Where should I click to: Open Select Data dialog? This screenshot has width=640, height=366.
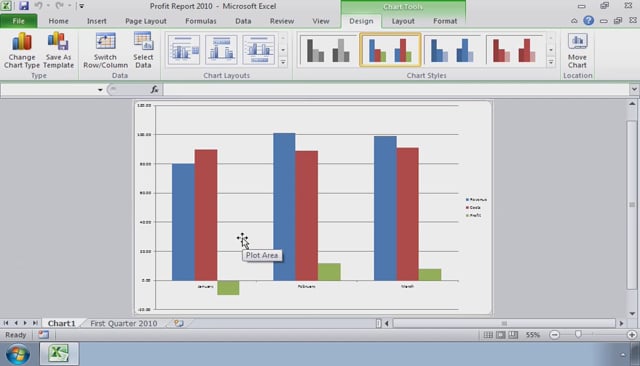[143, 51]
